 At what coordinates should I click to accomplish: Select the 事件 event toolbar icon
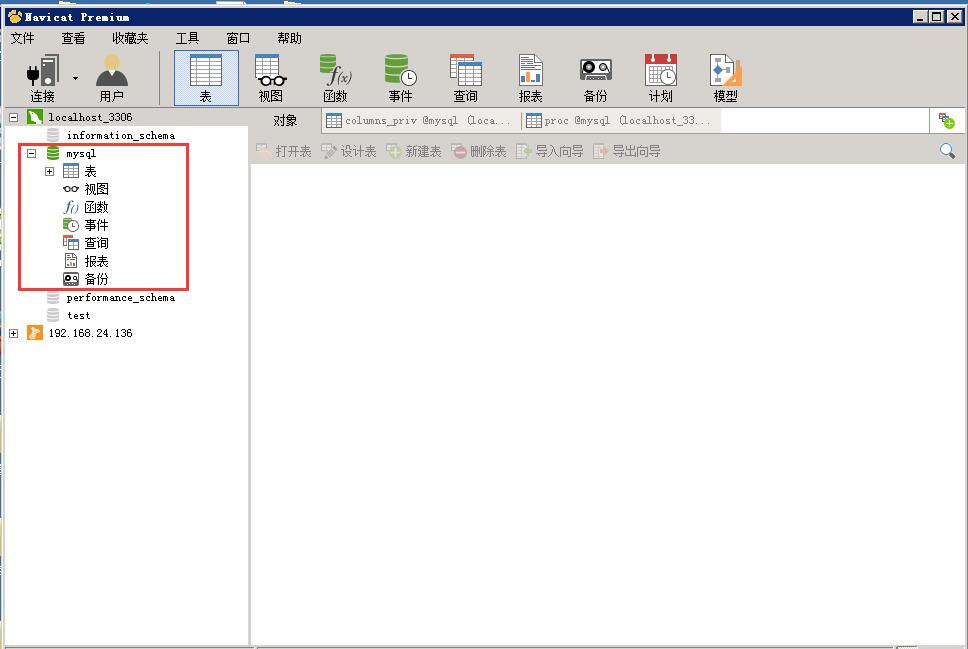[401, 78]
